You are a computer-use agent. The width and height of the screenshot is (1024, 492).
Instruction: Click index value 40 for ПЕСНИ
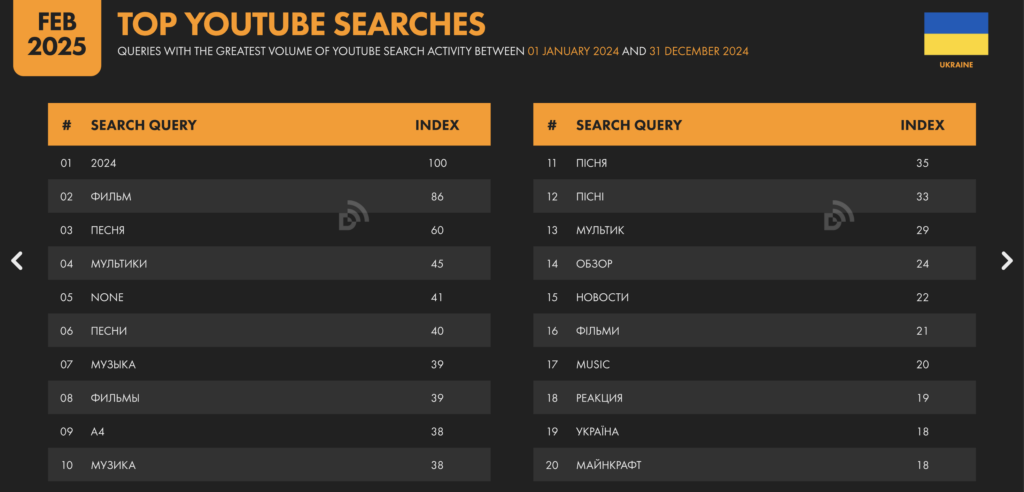tap(438, 331)
